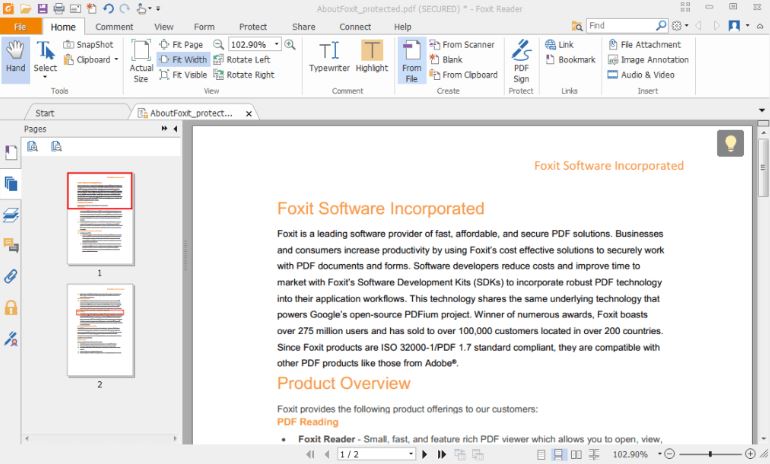Expand the document tabs list arrow

coord(762,110)
